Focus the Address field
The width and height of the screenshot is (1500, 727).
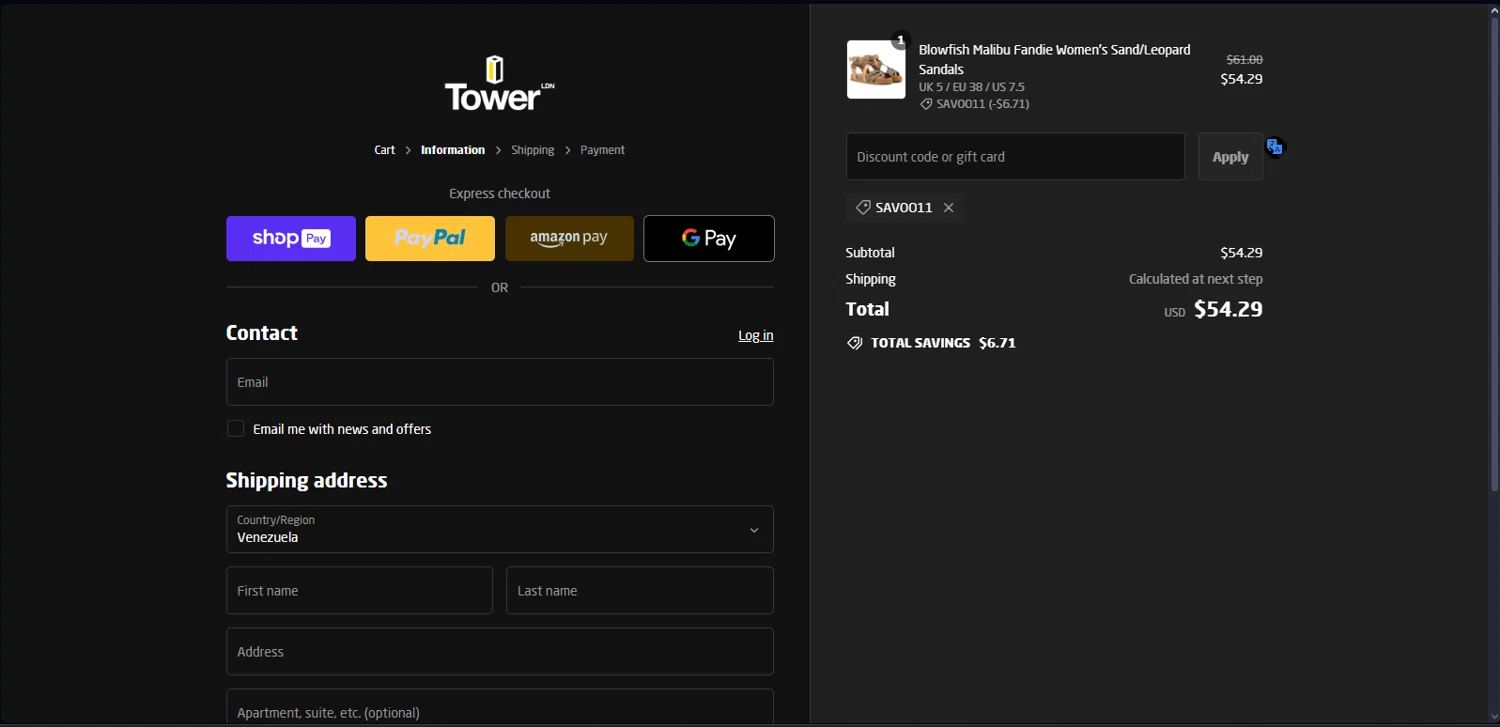tap(500, 652)
